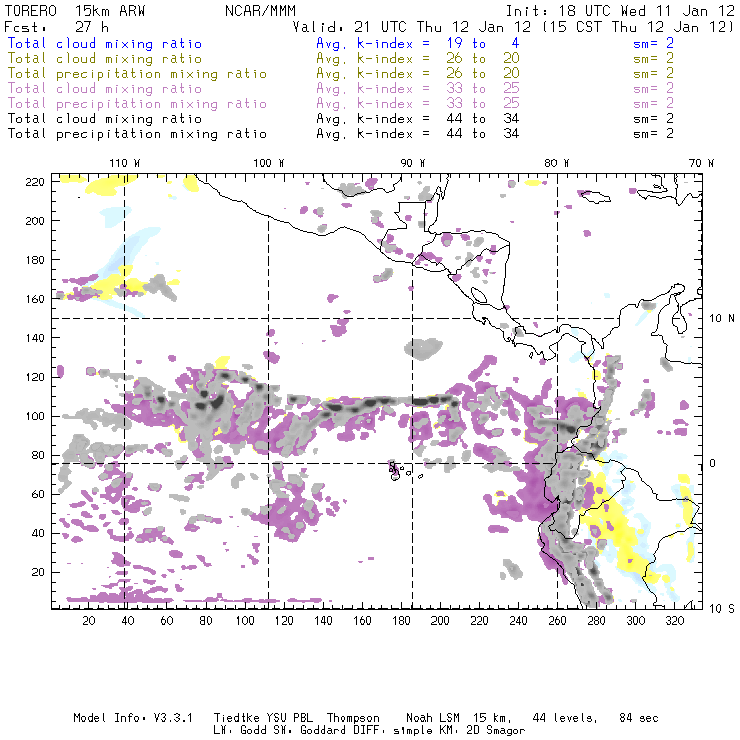Screen dimensions: 740x740
Task: Click the 'Fcst: 27 h' forecast hour label
Action: pyautogui.click(x=57, y=27)
